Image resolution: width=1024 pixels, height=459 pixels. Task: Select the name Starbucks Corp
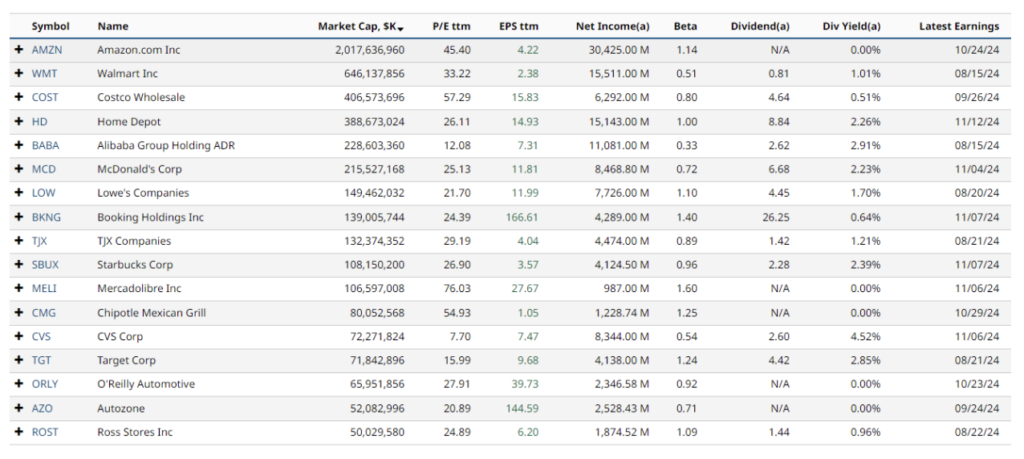tap(135, 265)
